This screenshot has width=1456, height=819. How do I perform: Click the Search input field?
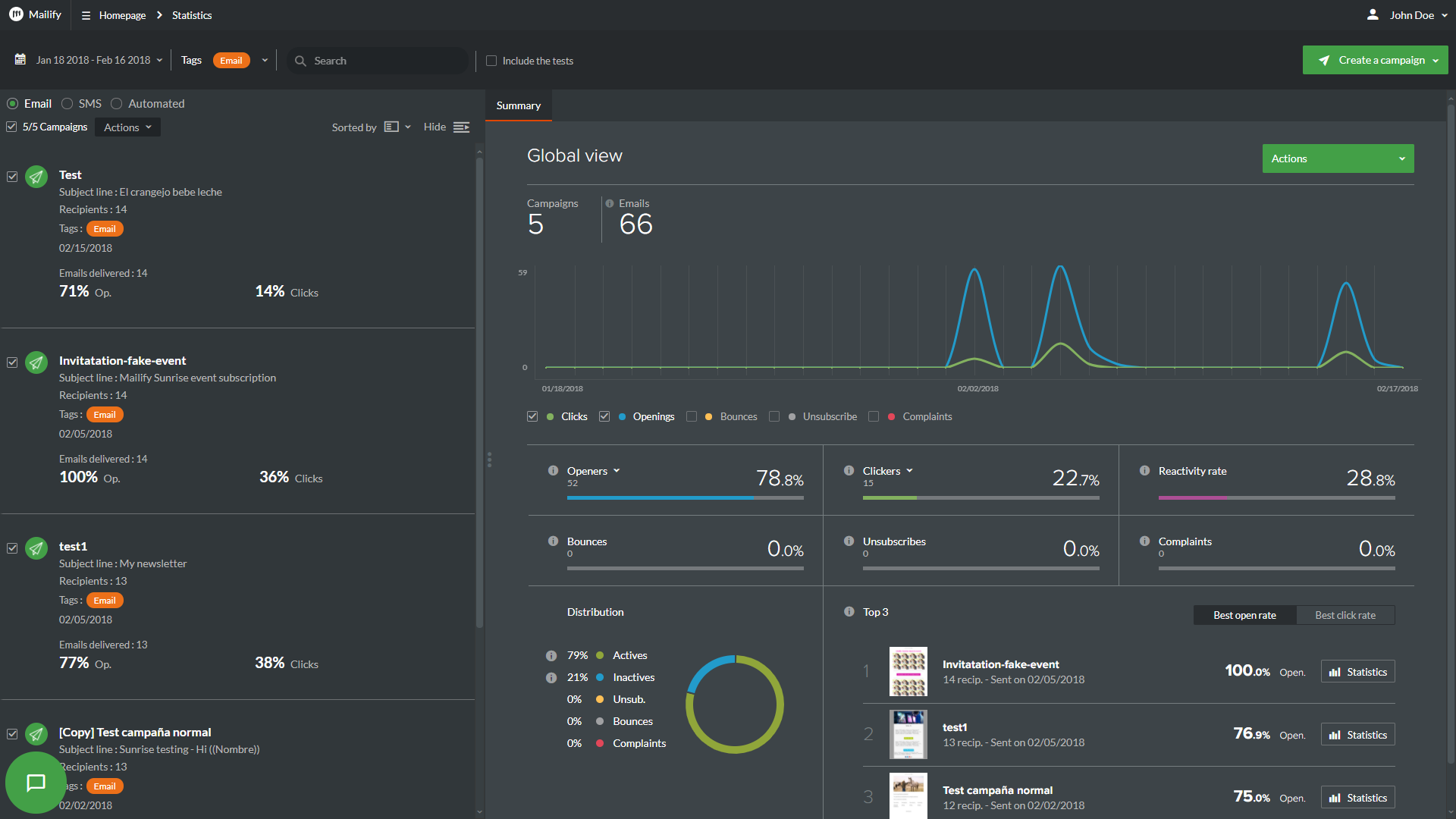[x=378, y=61]
